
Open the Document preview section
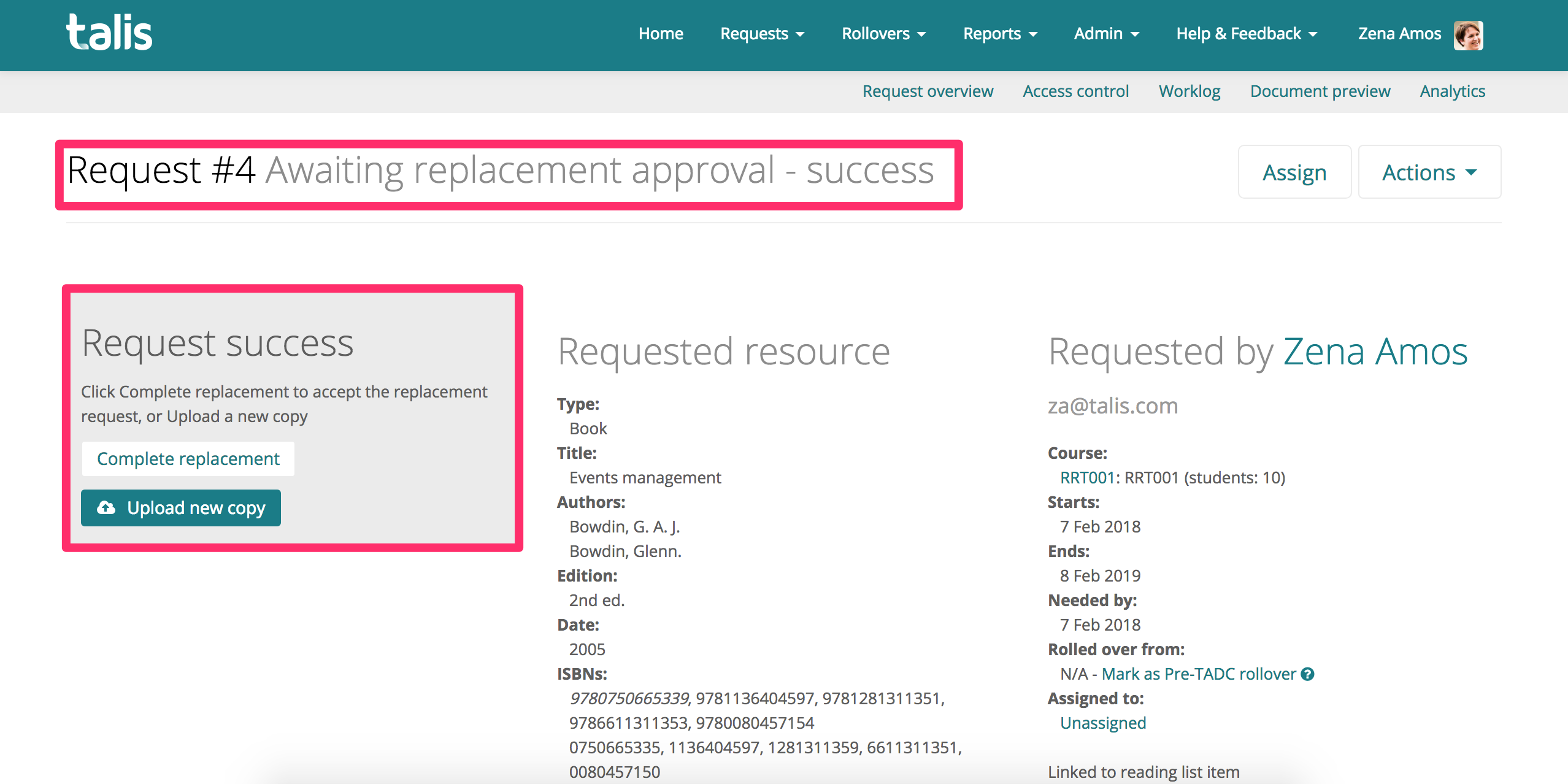click(x=1320, y=91)
